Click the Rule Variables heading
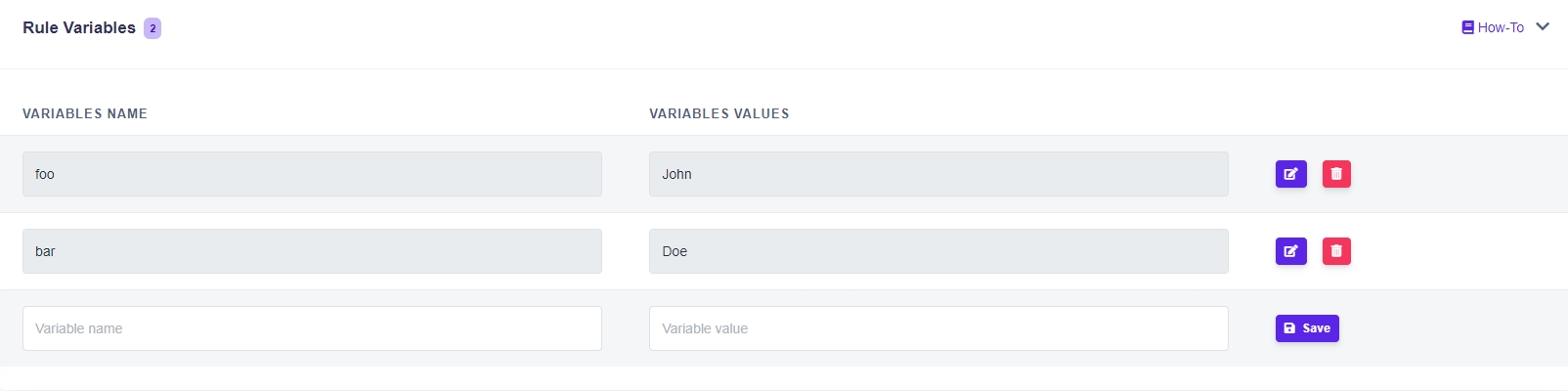Viewport: 1568px width, 391px height. [79, 27]
